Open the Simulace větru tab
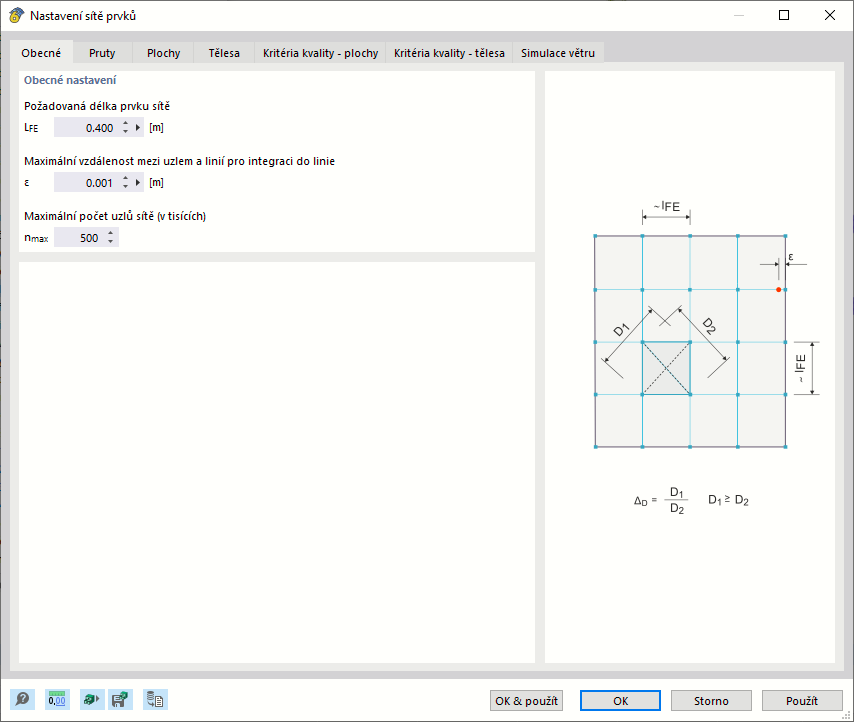Screen dimensions: 854x724 coord(558,53)
